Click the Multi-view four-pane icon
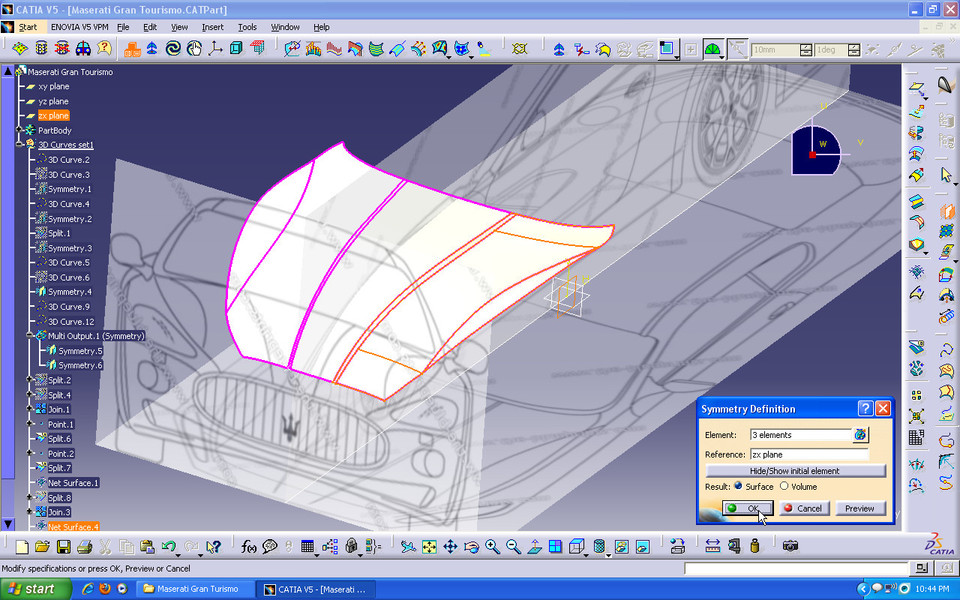The height and width of the screenshot is (600, 960). tap(555, 547)
